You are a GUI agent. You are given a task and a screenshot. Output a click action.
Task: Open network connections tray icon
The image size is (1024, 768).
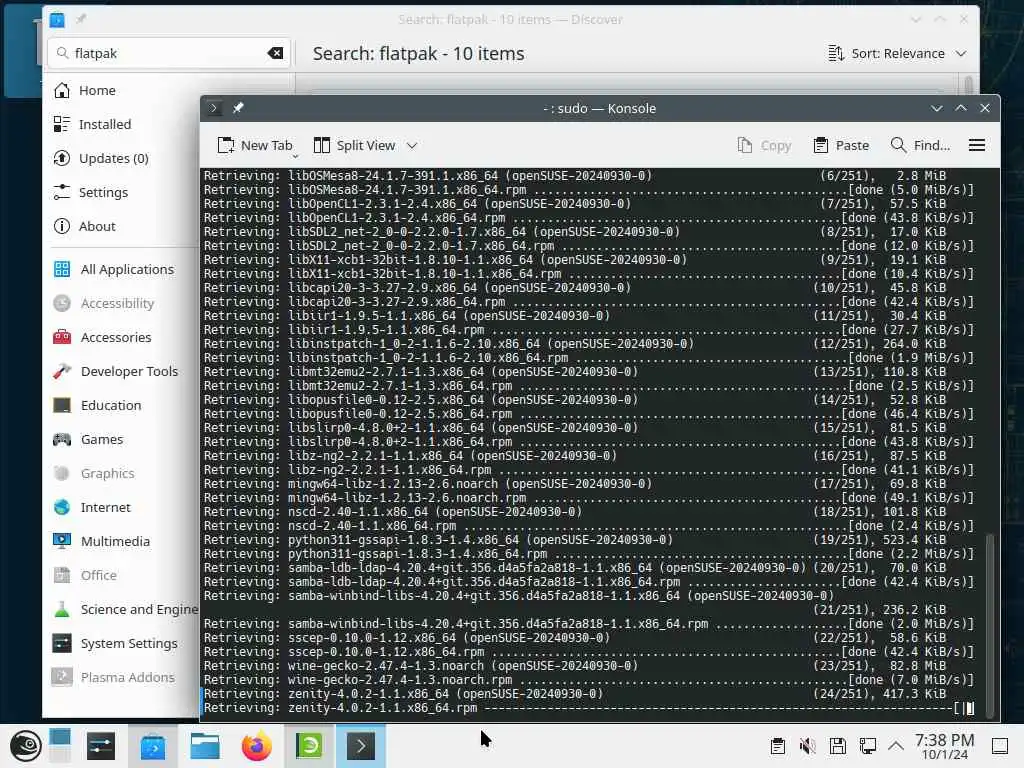click(868, 746)
